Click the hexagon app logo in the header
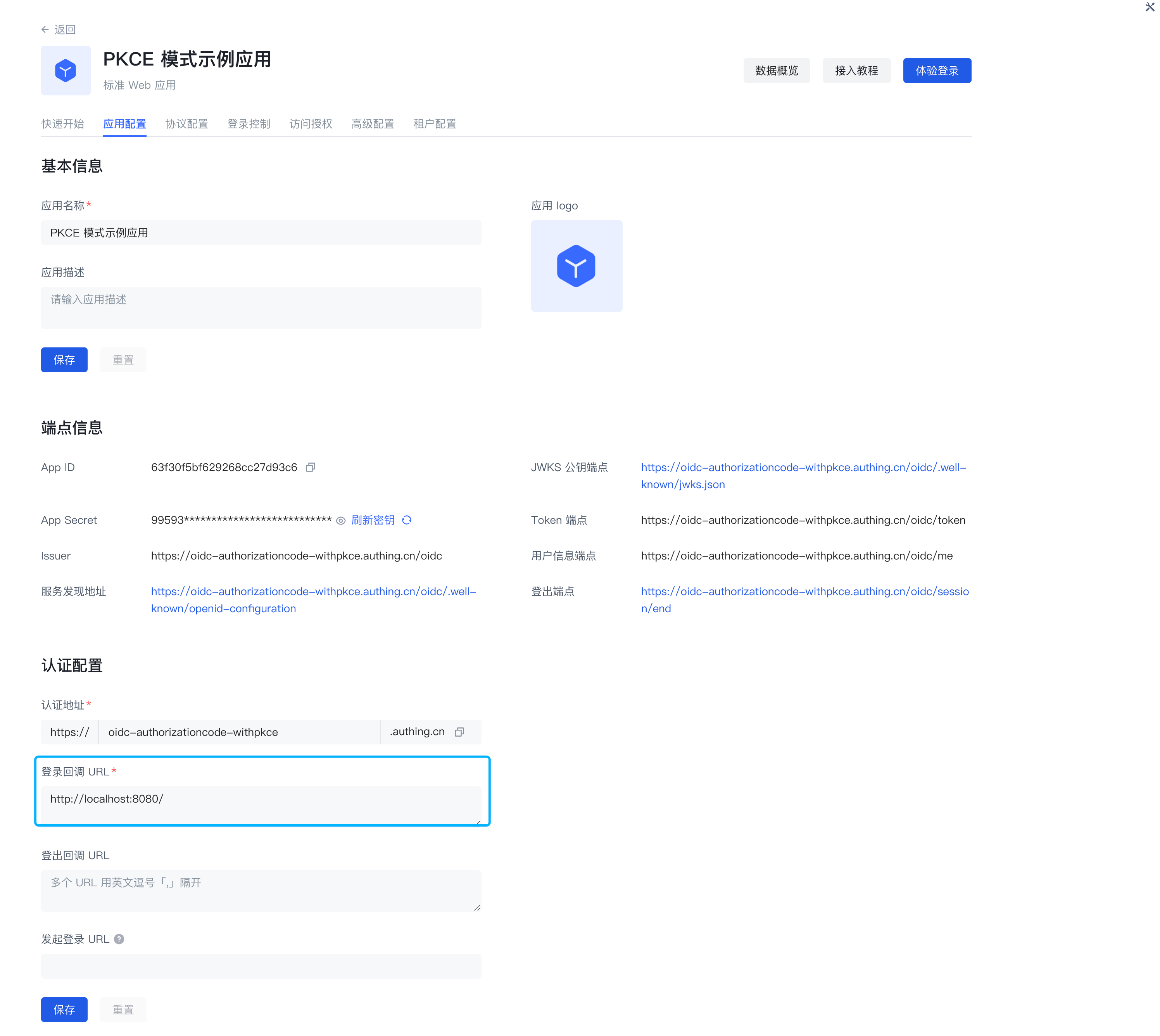This screenshot has width=1160, height=1036. pos(66,70)
